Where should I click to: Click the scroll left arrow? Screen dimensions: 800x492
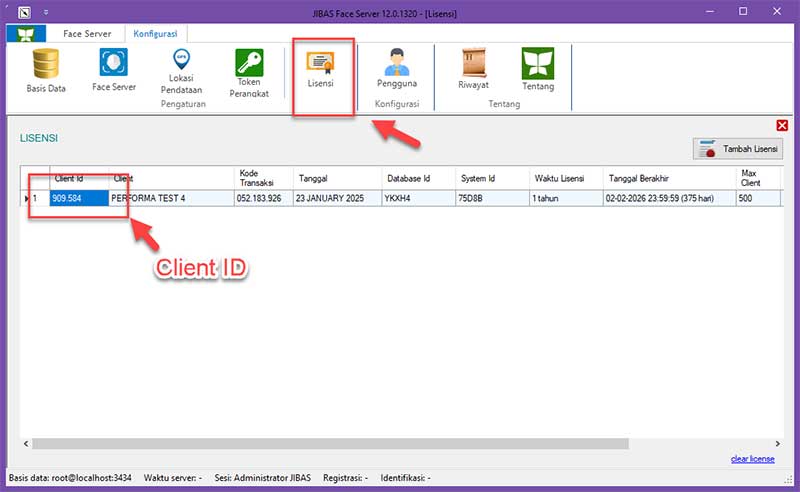point(26,444)
